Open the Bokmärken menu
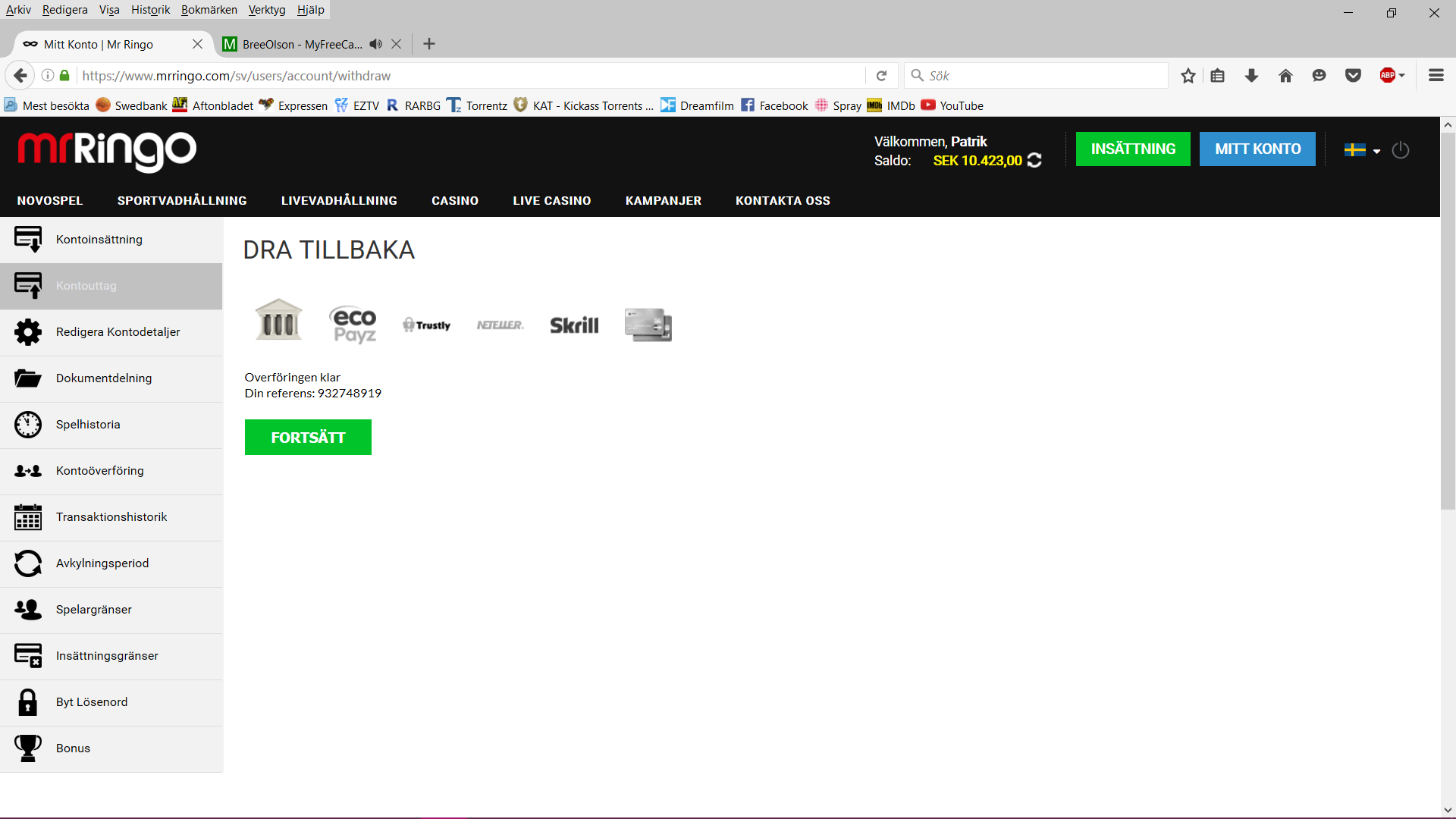Screen dimensions: 1456x819 click(x=209, y=10)
